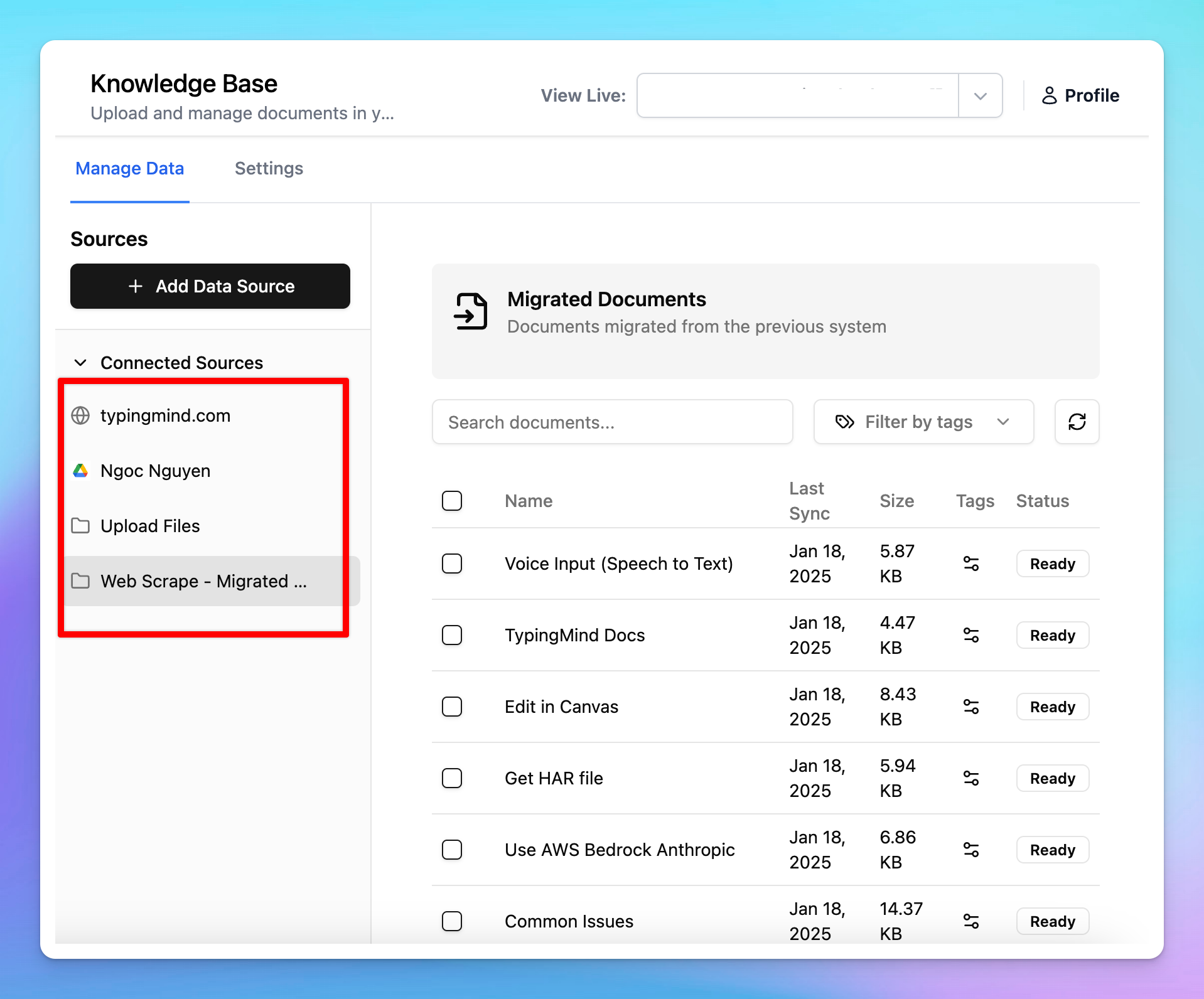Open the Filter by tags dropdown
Viewport: 1204px width, 999px height.
923,422
